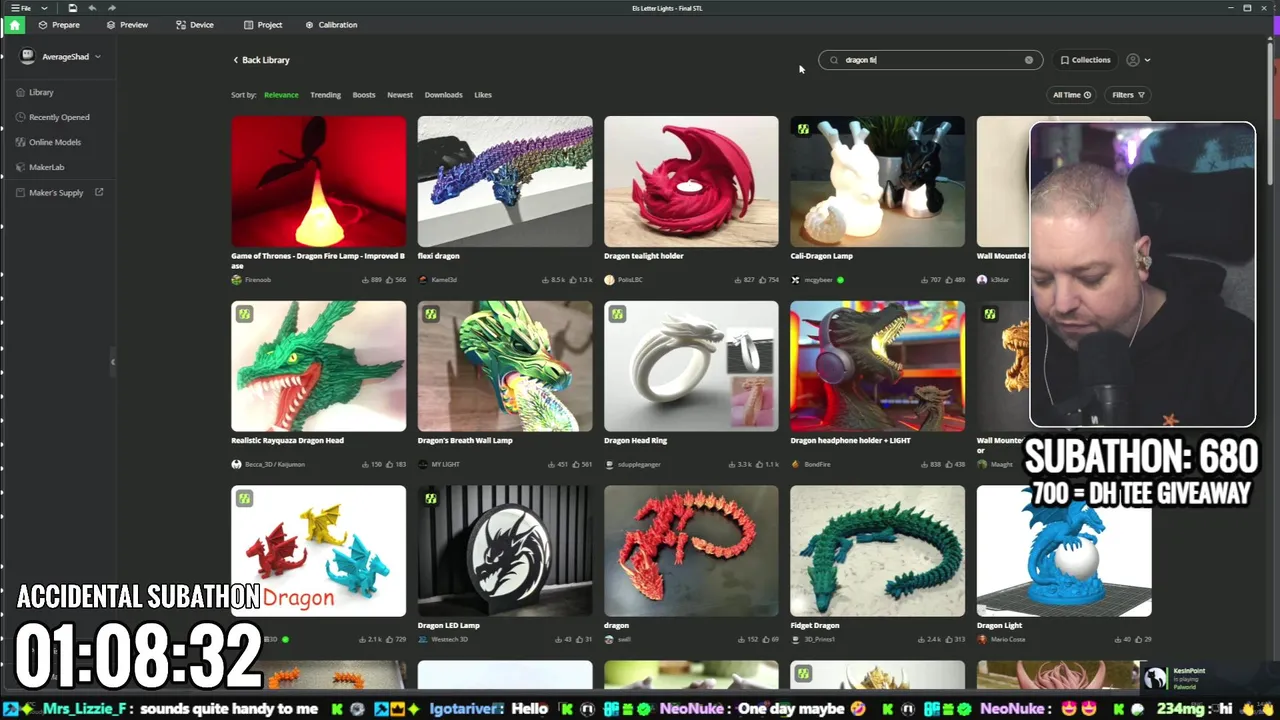Click the like icon on Fidget Dragon
The image size is (1280, 720).
(x=950, y=639)
